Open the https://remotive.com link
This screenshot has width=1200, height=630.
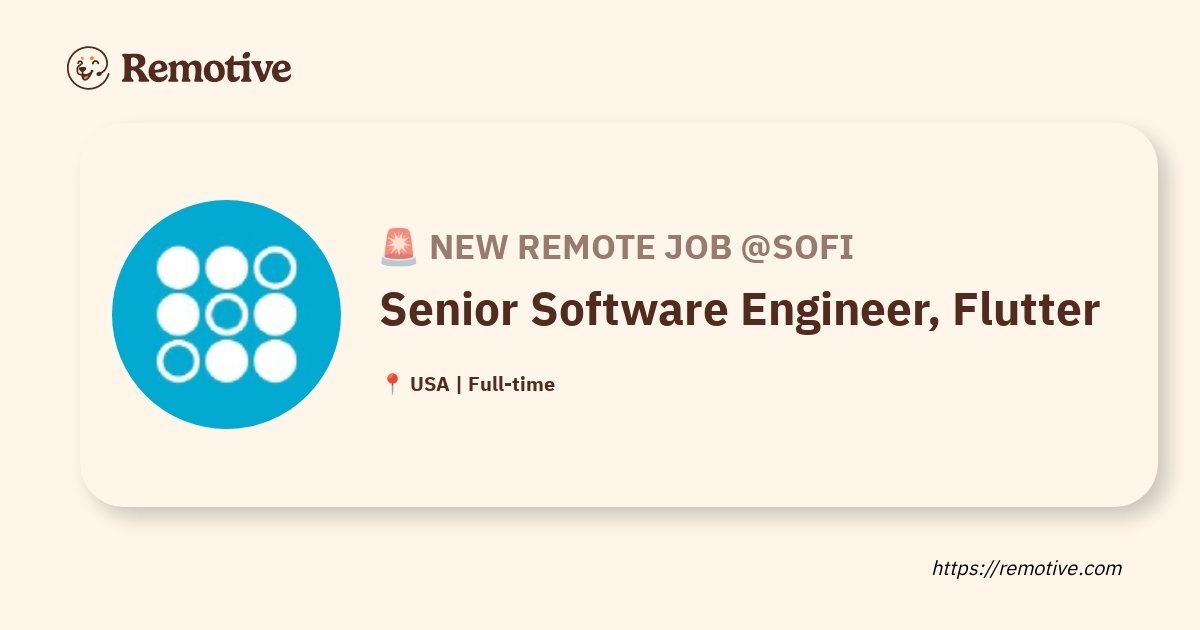tap(1027, 568)
